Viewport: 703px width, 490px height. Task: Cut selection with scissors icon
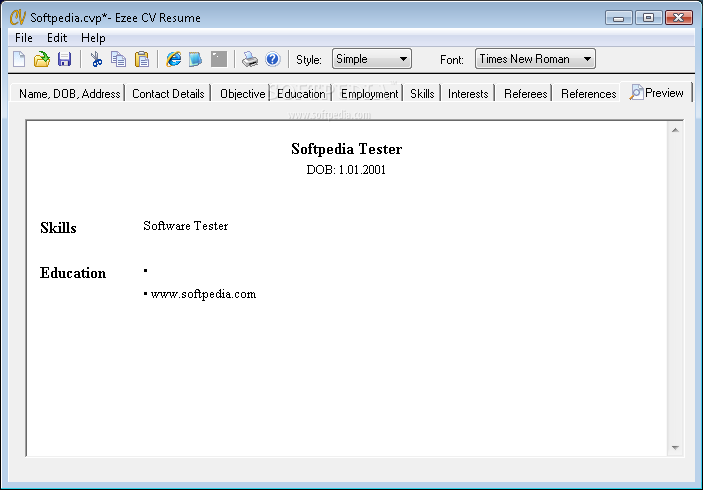pos(96,59)
